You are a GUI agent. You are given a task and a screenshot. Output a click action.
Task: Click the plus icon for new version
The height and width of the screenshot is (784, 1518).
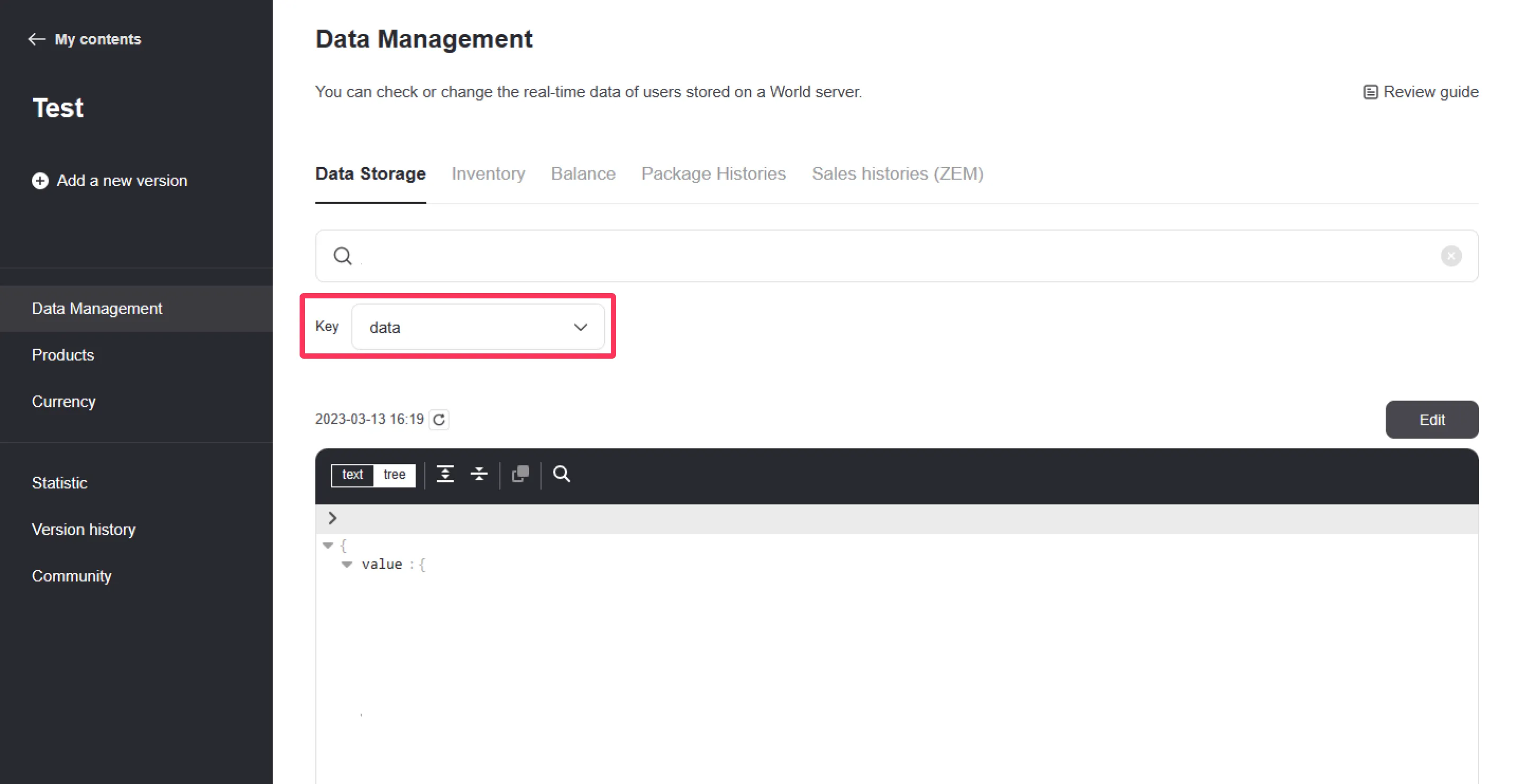click(x=40, y=181)
